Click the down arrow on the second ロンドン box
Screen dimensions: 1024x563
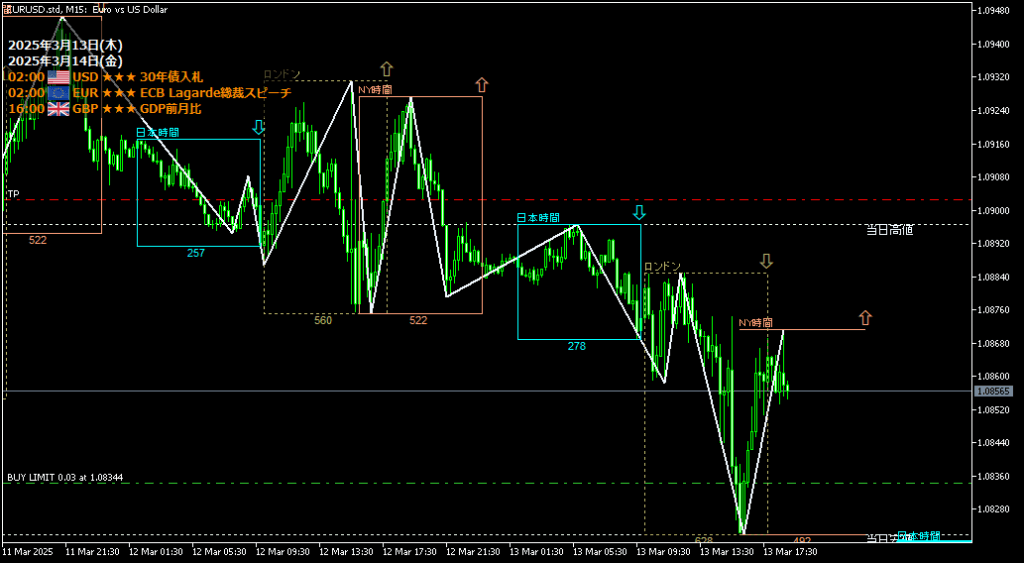tap(766, 261)
